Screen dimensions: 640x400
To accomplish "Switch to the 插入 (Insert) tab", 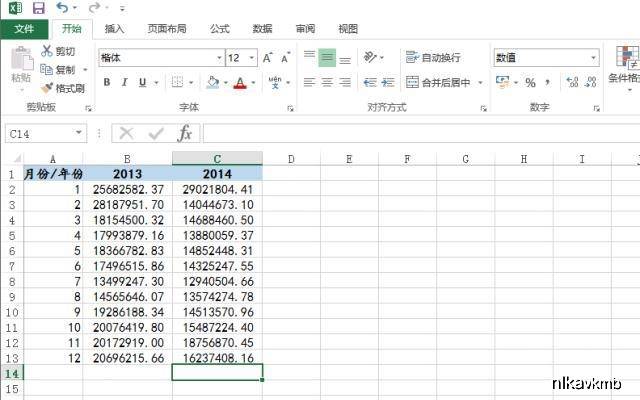I will tap(114, 29).
